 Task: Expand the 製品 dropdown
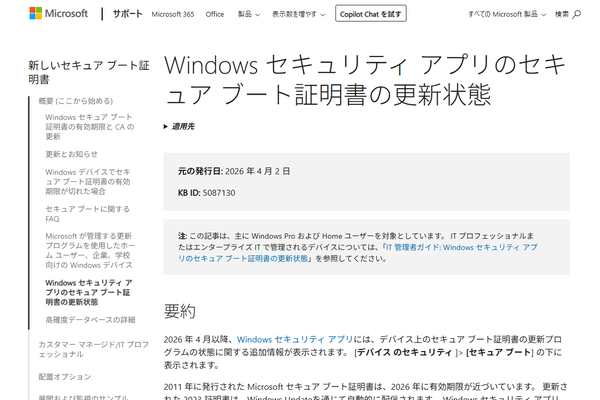pos(249,15)
